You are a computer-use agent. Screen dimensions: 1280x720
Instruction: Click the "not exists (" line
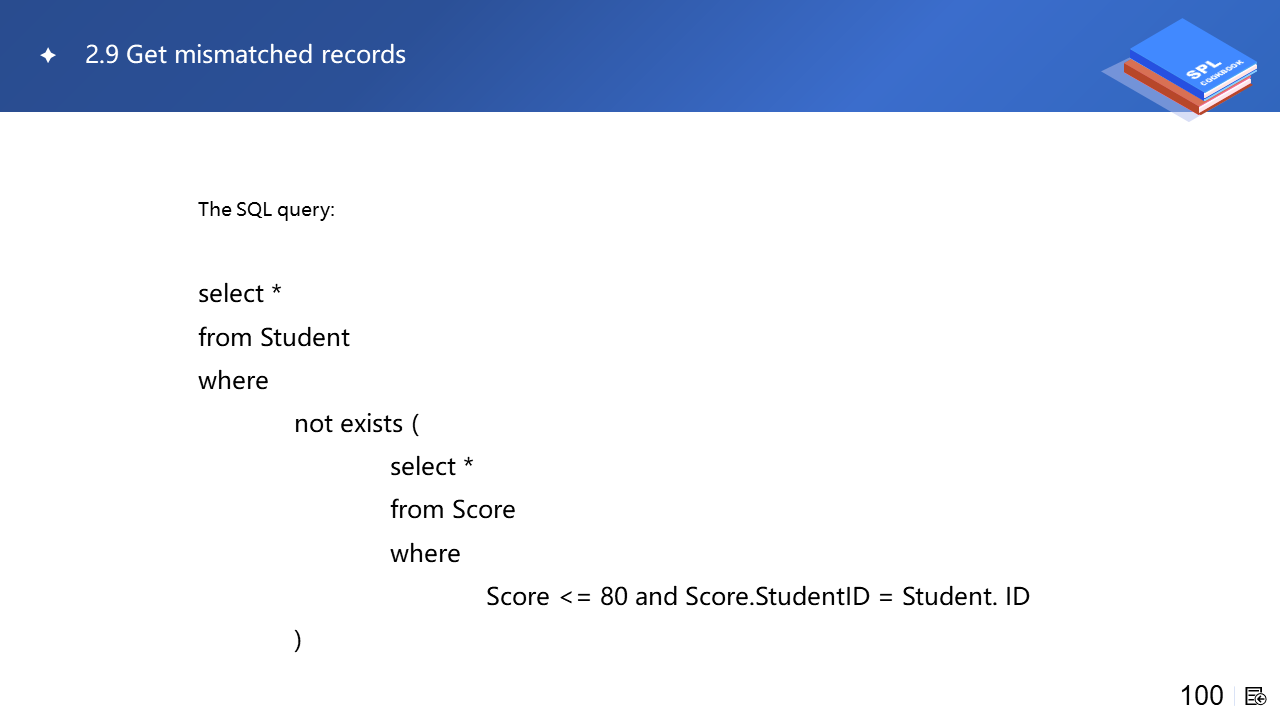pos(356,424)
